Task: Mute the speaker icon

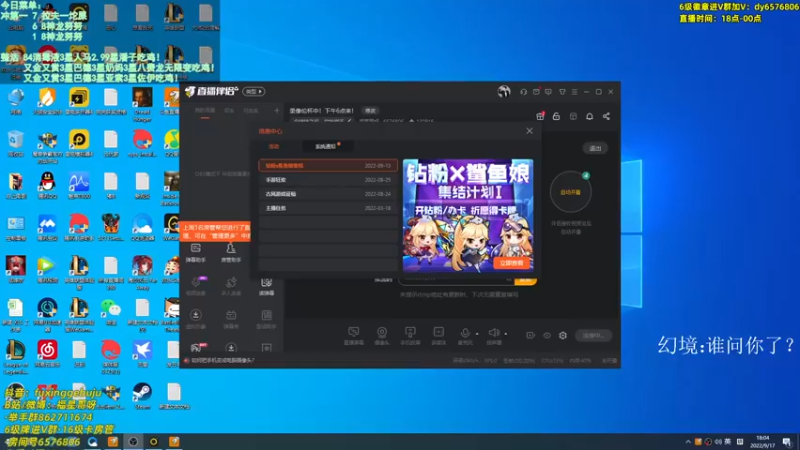Action: 494,333
